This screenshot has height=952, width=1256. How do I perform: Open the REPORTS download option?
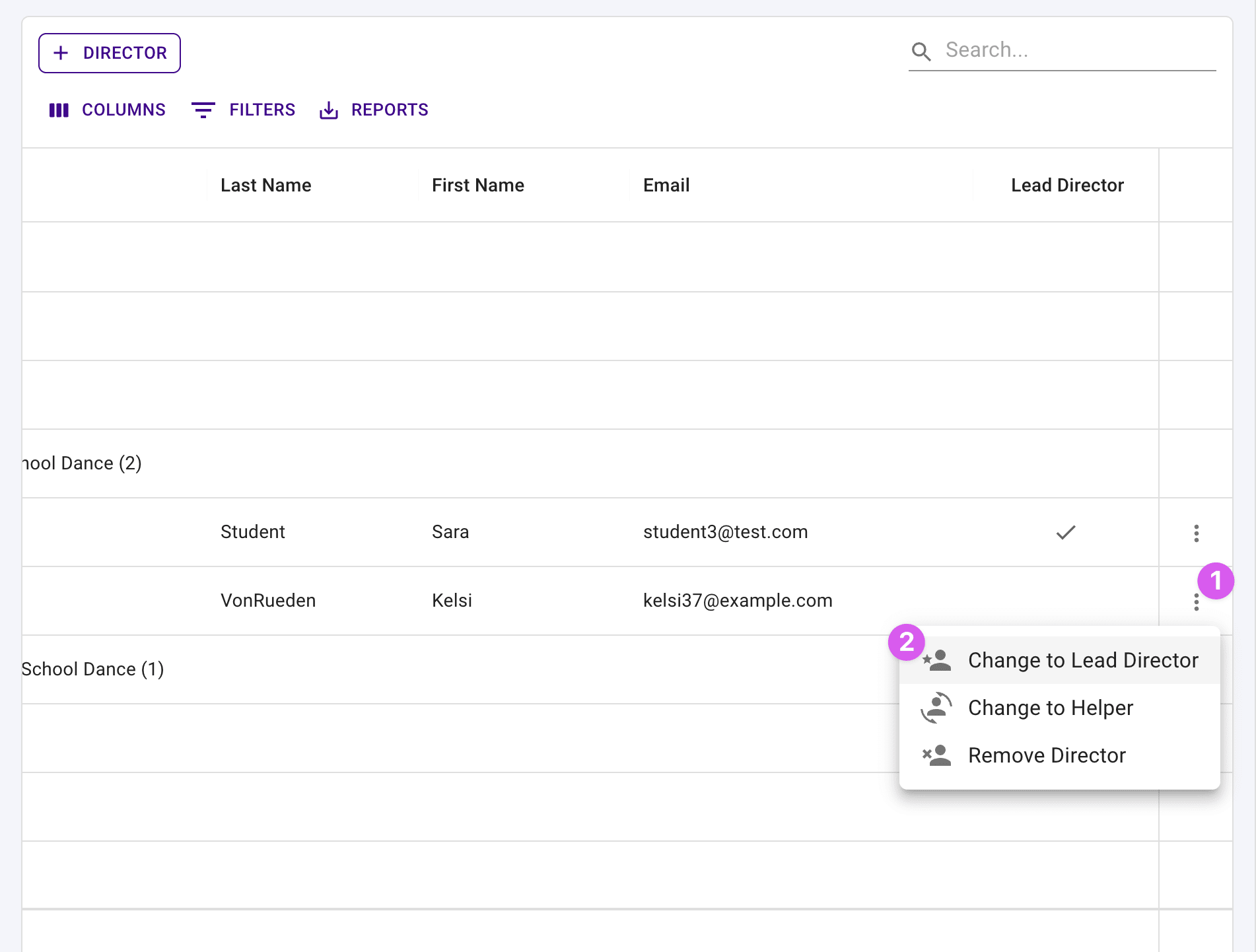click(374, 110)
